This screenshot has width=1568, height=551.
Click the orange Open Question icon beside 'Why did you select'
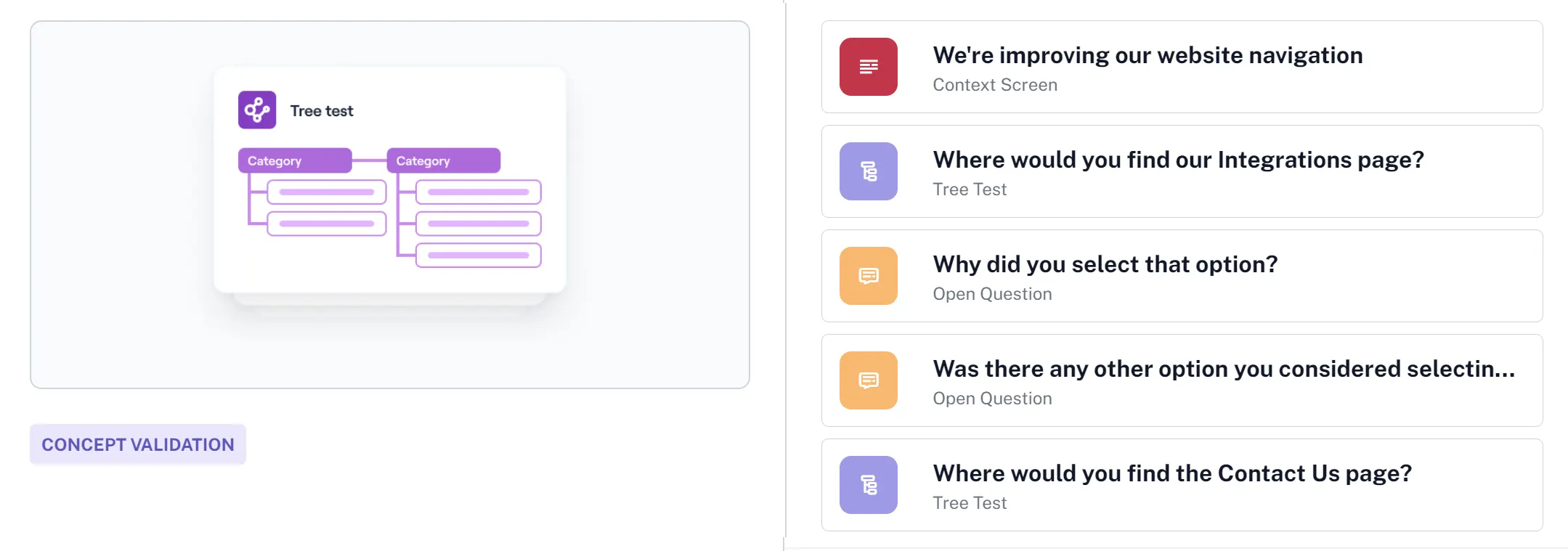(868, 276)
